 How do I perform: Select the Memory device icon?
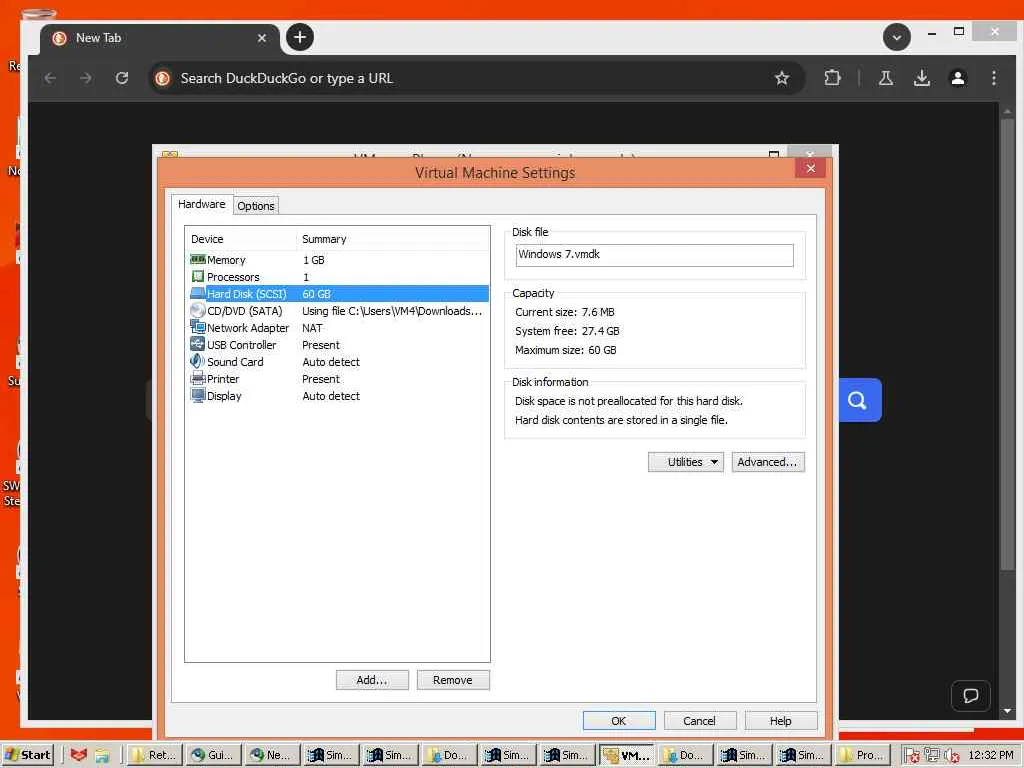[x=198, y=259]
